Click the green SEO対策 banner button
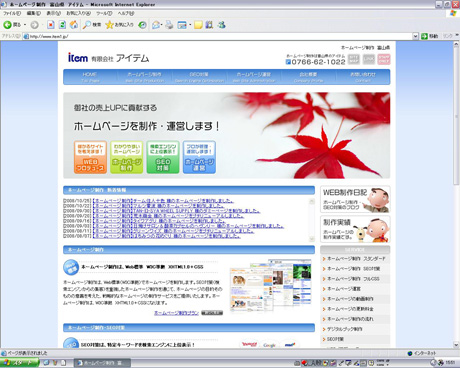The image size is (460, 368). coord(163,157)
